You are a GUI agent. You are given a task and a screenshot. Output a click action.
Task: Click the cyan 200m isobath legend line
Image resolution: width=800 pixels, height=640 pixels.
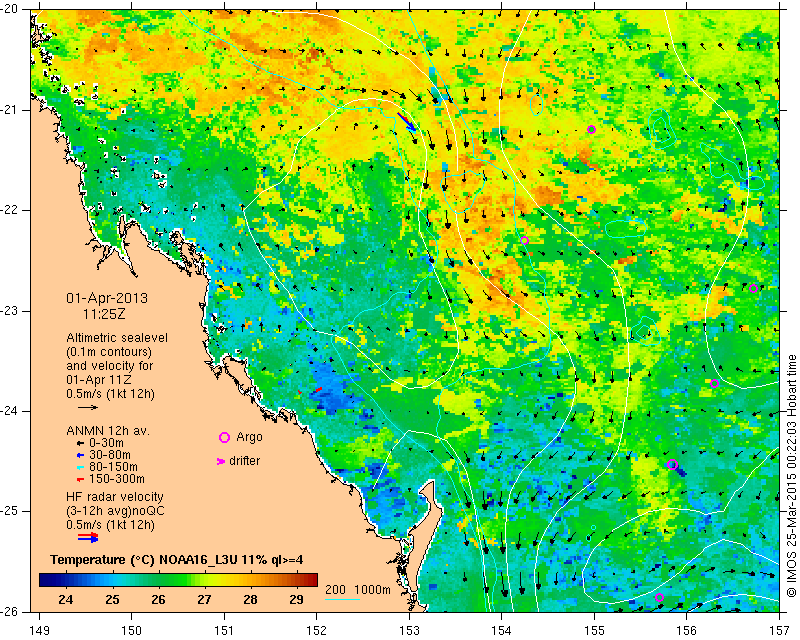pyautogui.click(x=343, y=599)
